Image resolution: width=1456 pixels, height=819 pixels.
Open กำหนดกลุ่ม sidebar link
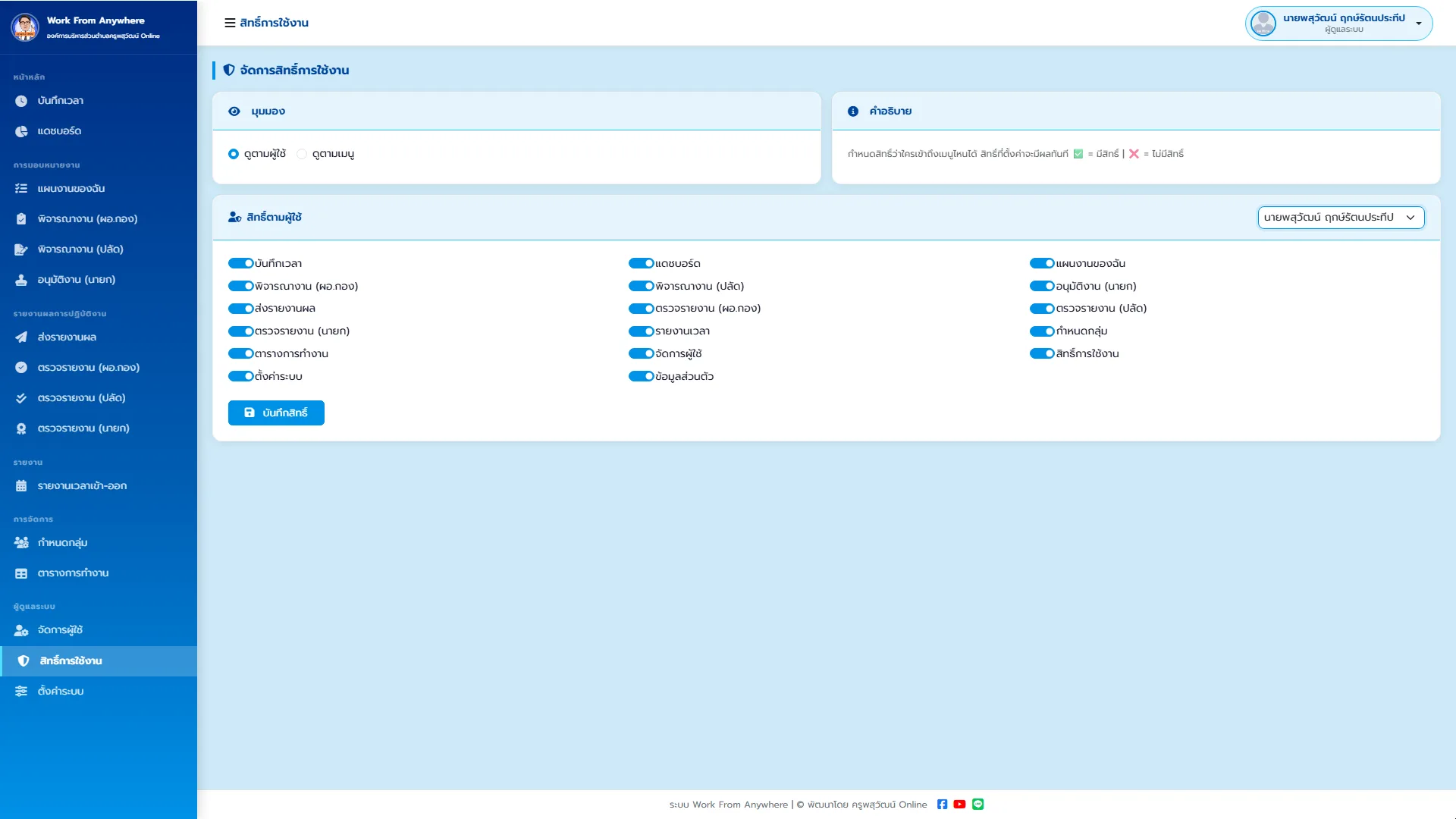click(99, 543)
